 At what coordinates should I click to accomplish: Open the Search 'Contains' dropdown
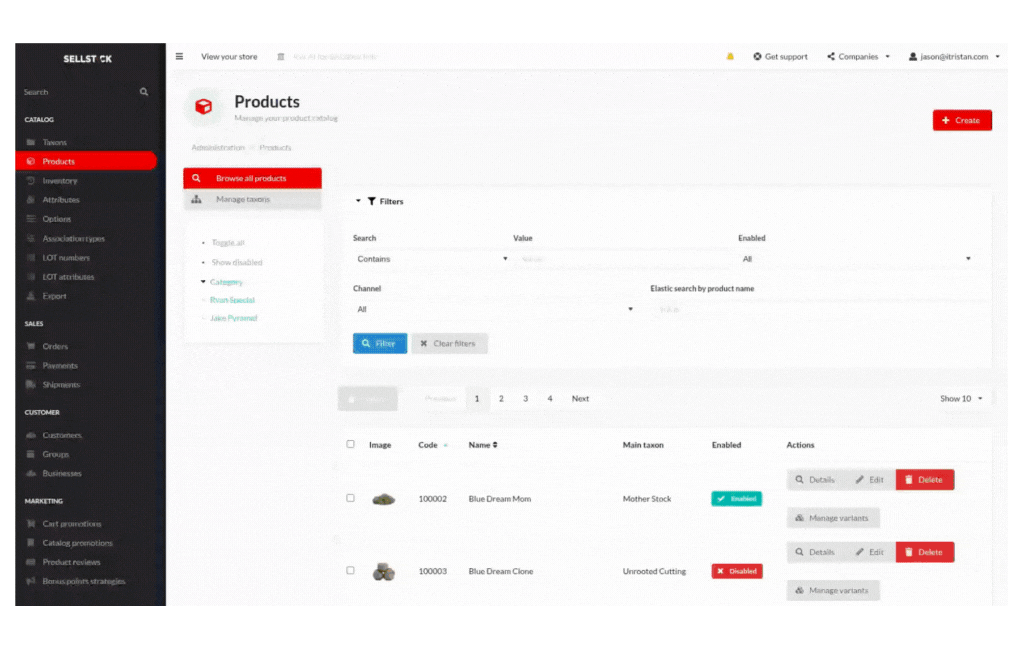pyautogui.click(x=432, y=259)
